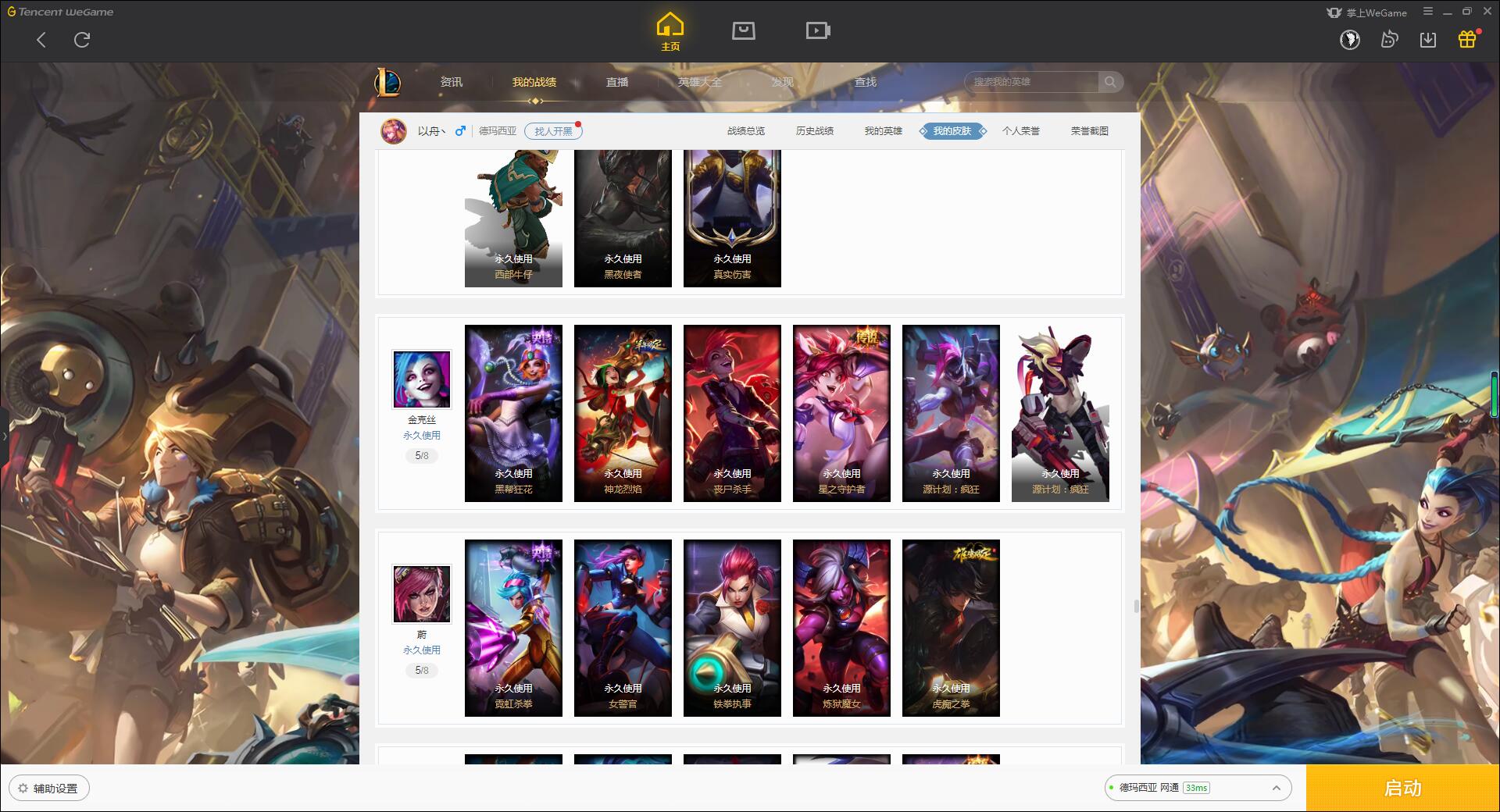Select the 铁拳执事 skin card
Image resolution: width=1500 pixels, height=812 pixels.
pyautogui.click(x=732, y=628)
